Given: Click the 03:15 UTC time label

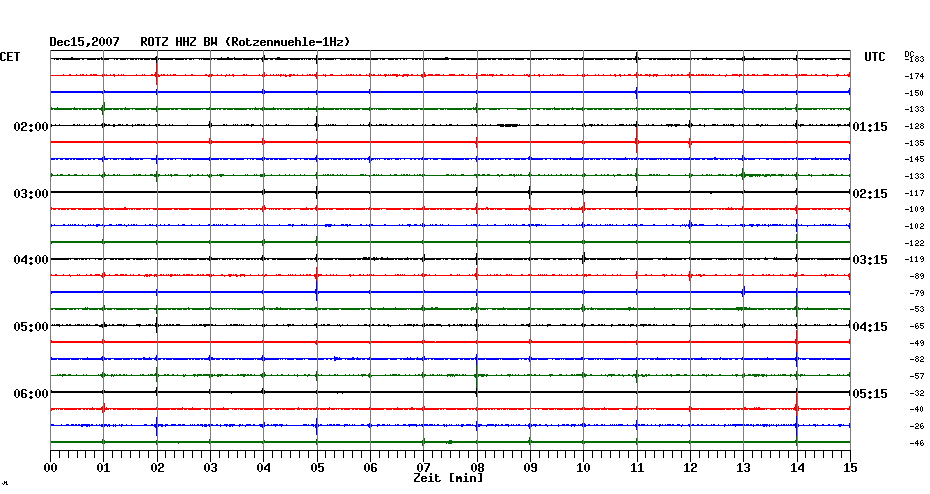Looking at the screenshot, I should tap(870, 260).
